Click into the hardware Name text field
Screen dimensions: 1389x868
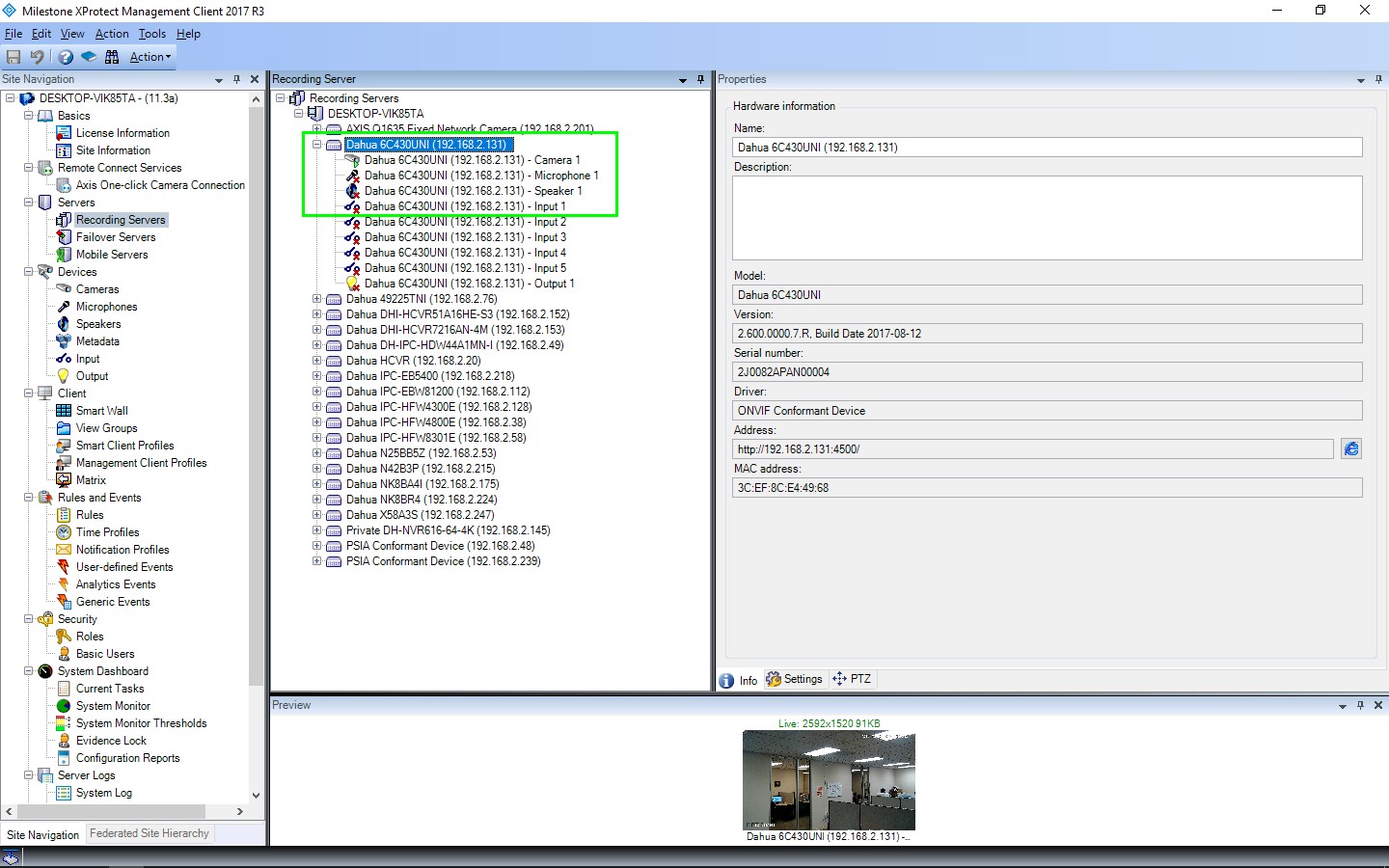1047,148
